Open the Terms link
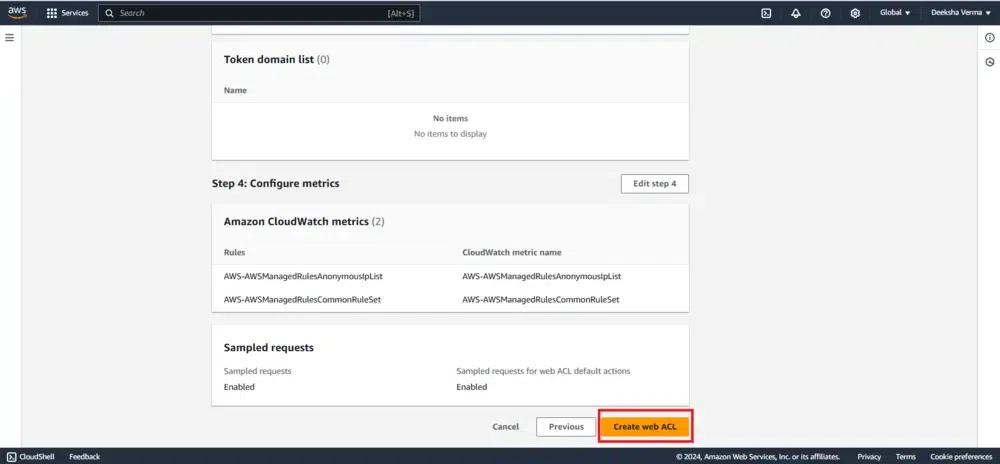This screenshot has width=1000, height=464. [x=906, y=456]
